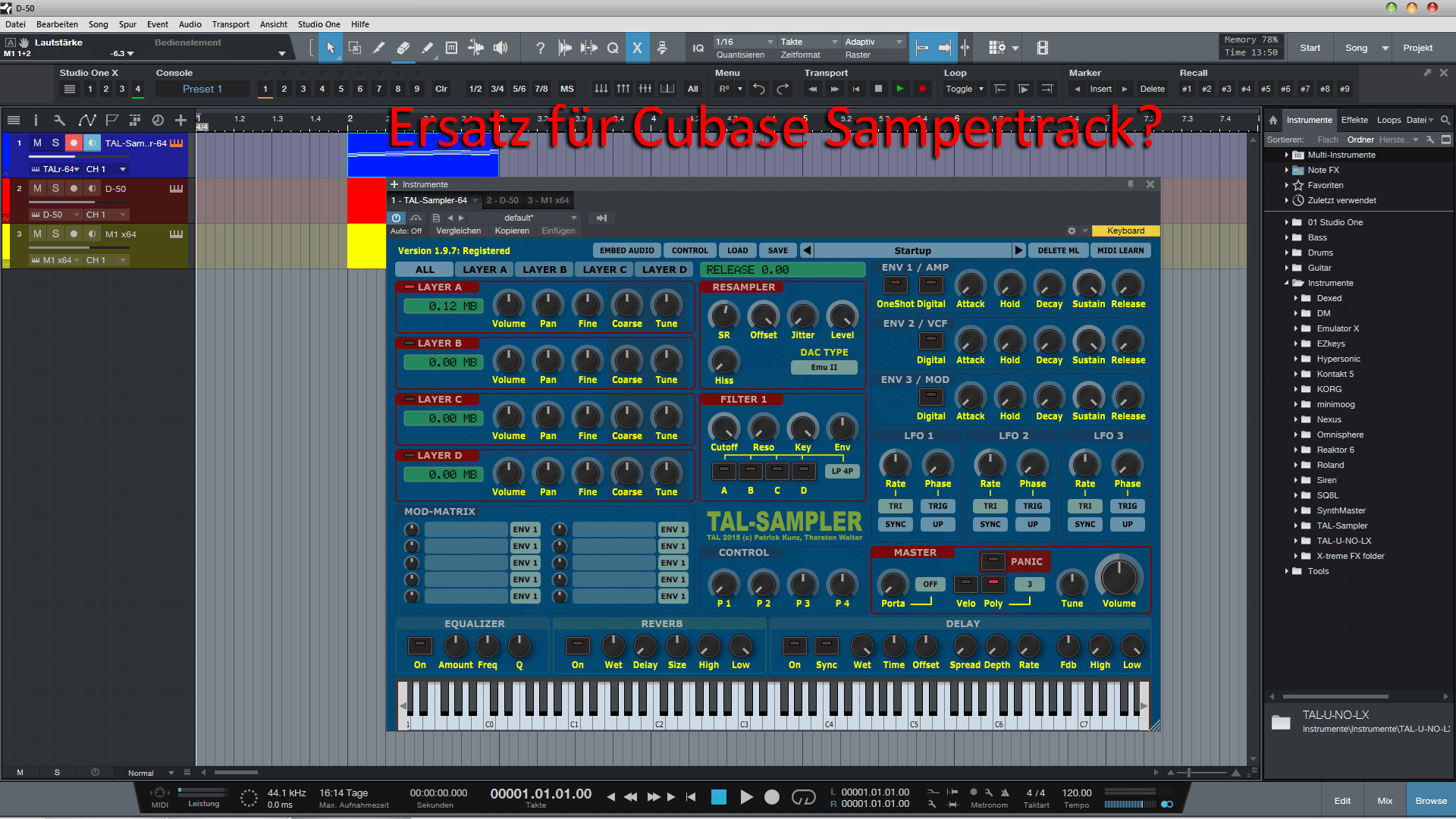
Task: Open the Quantisieren 1/16 dropdown
Action: tap(745, 42)
